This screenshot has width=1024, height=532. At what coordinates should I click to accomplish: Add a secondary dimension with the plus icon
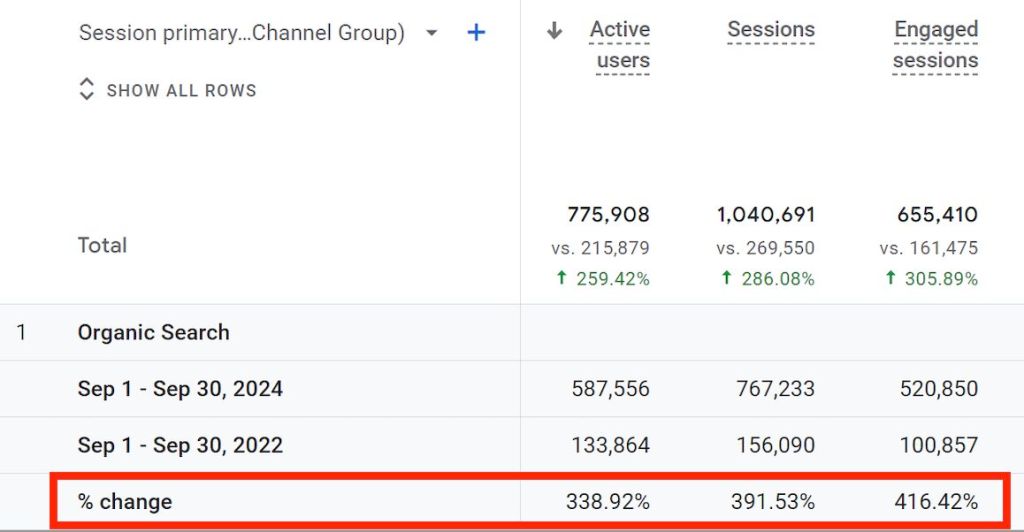[x=477, y=32]
